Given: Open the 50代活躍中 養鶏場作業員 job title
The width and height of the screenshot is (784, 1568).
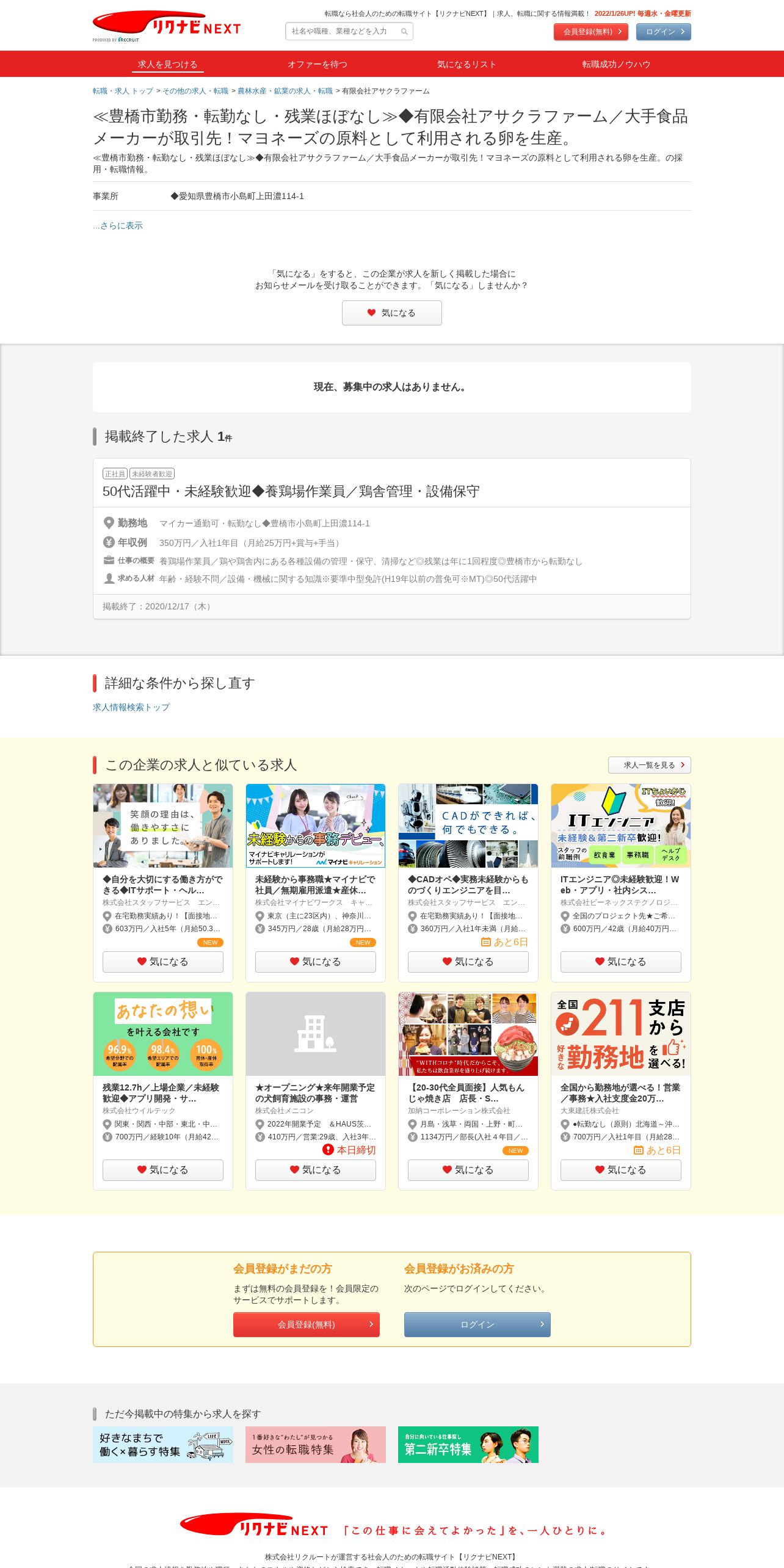Looking at the screenshot, I should (x=291, y=492).
